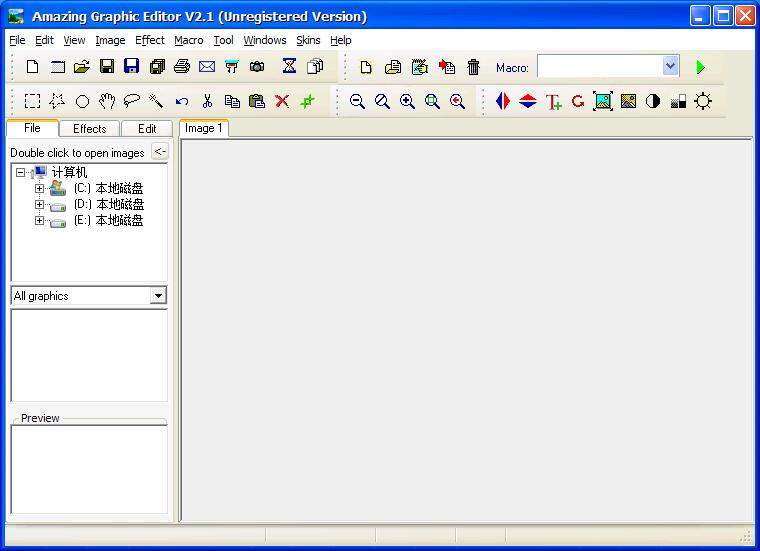Select the star-shaped polygon selection tool
The height and width of the screenshot is (551, 760).
[x=57, y=101]
